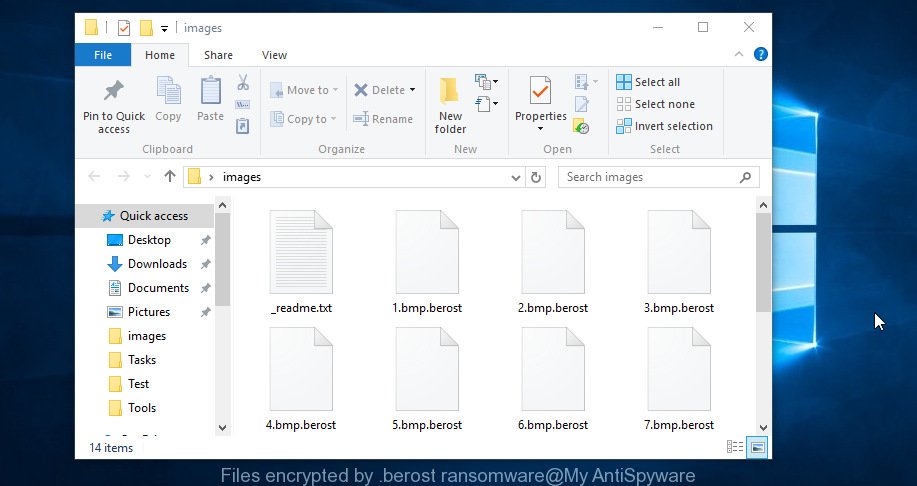Click file list scroll down arrow

763,428
